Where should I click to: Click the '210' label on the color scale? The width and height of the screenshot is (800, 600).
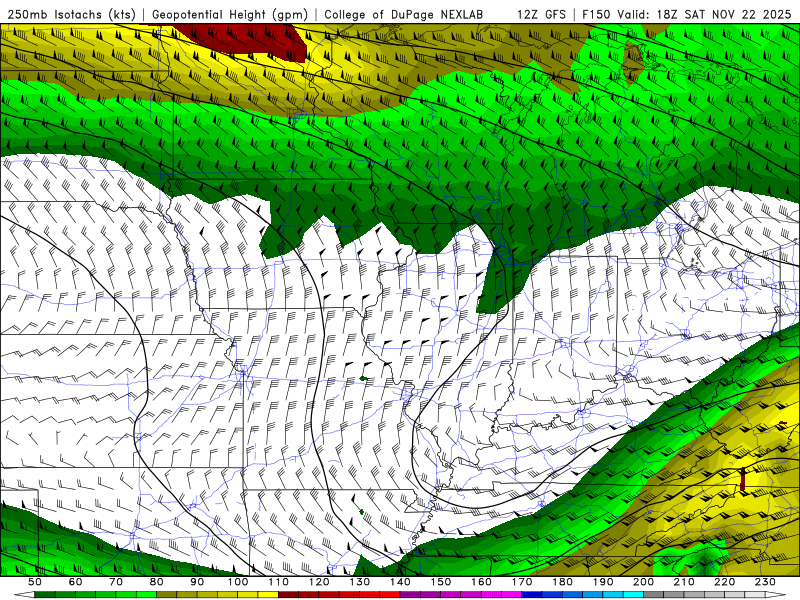pyautogui.click(x=684, y=582)
